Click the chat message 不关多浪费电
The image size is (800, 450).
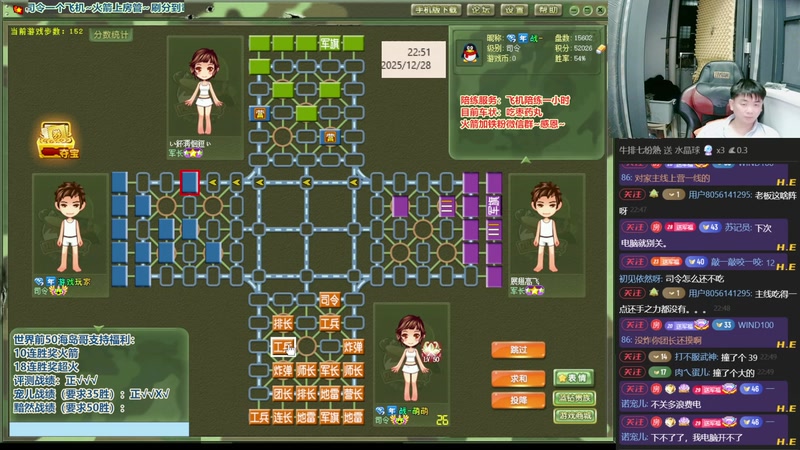676,404
